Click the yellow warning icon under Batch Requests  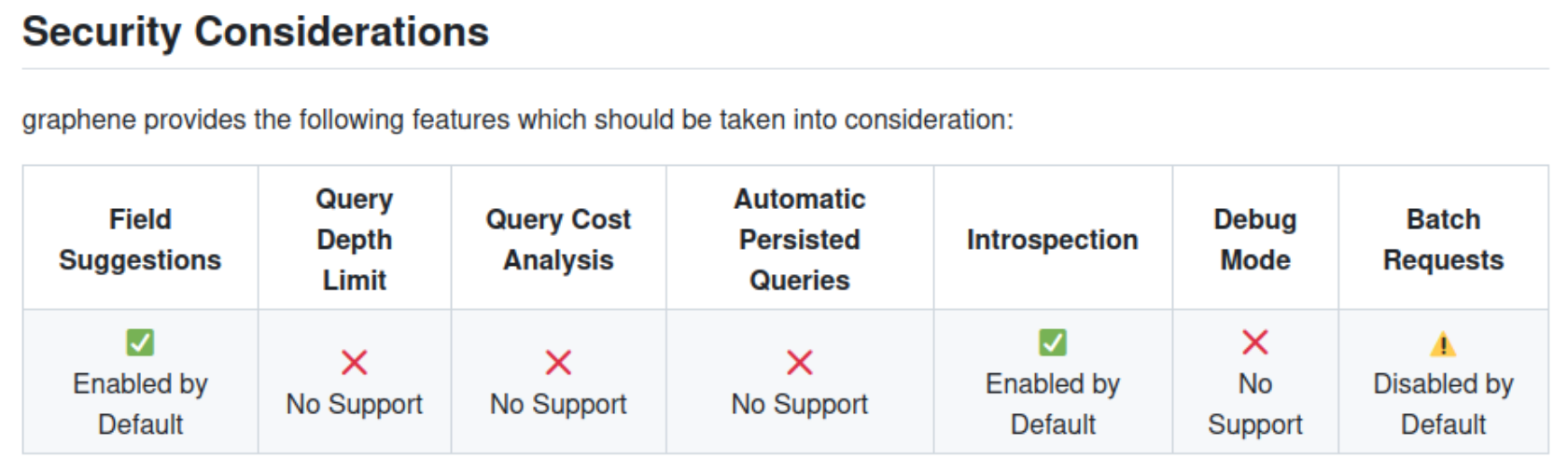pos(1443,345)
